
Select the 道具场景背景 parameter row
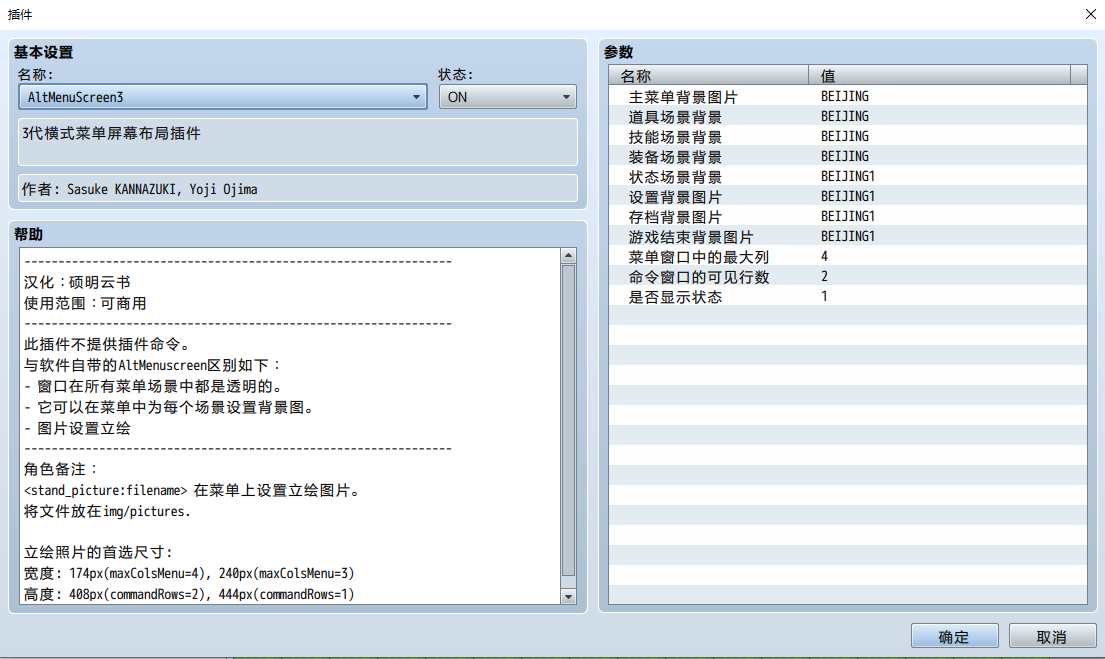tap(848, 116)
